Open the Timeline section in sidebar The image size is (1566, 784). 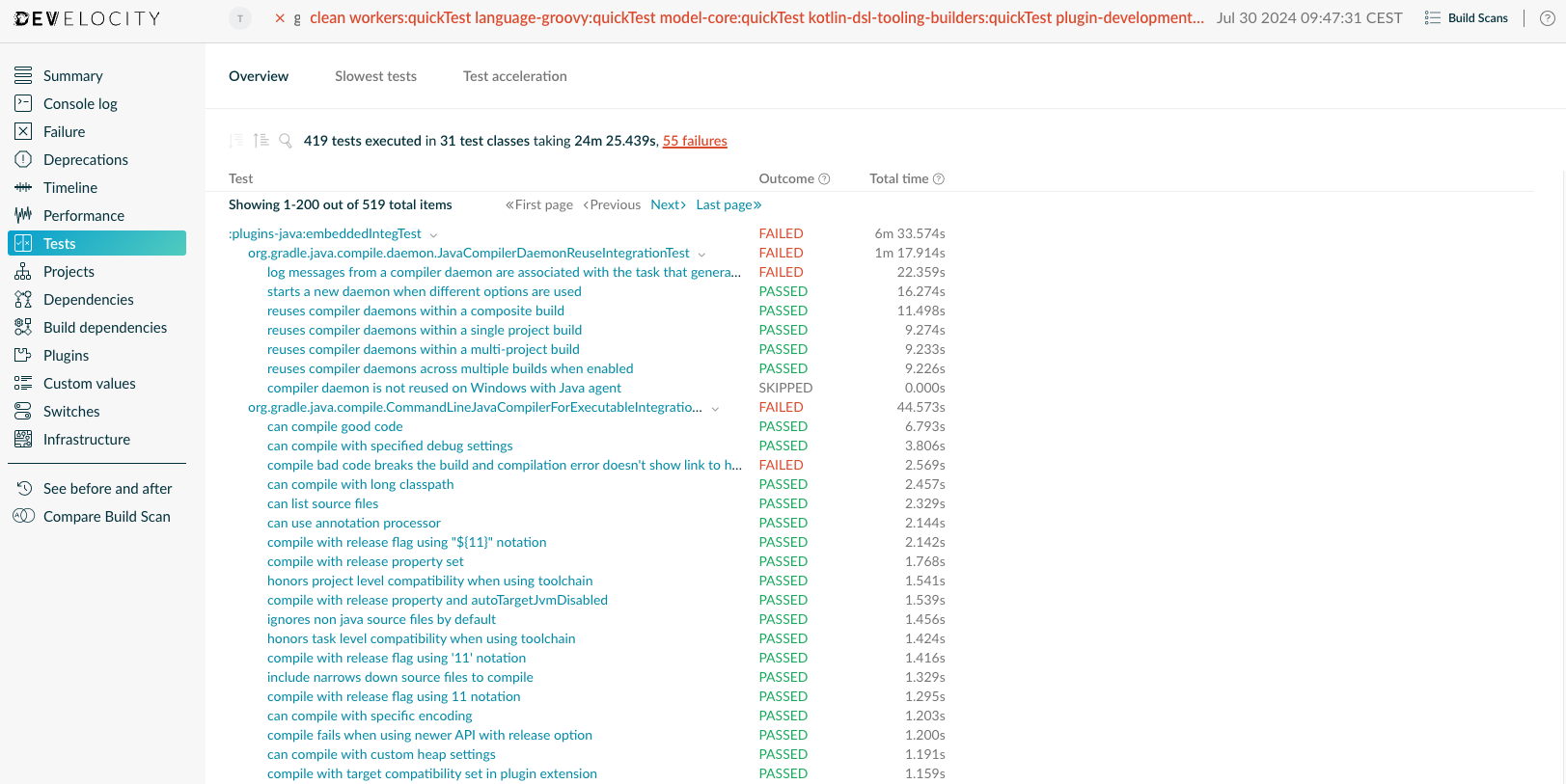(70, 188)
